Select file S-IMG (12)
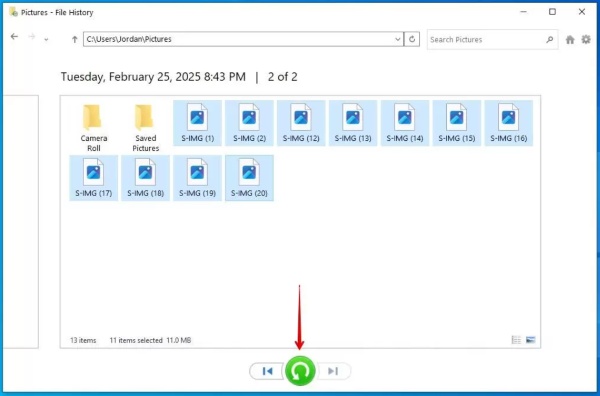 [x=301, y=123]
